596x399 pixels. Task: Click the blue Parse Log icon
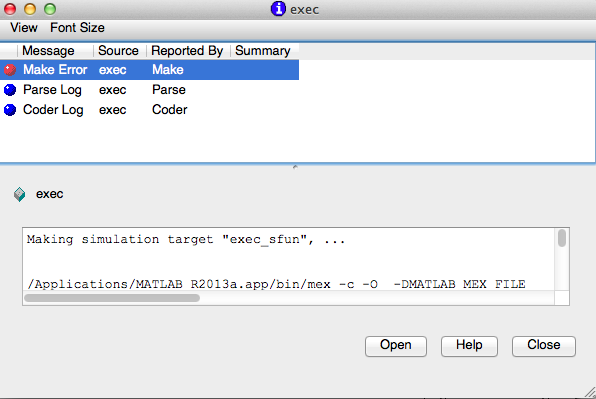[x=10, y=90]
